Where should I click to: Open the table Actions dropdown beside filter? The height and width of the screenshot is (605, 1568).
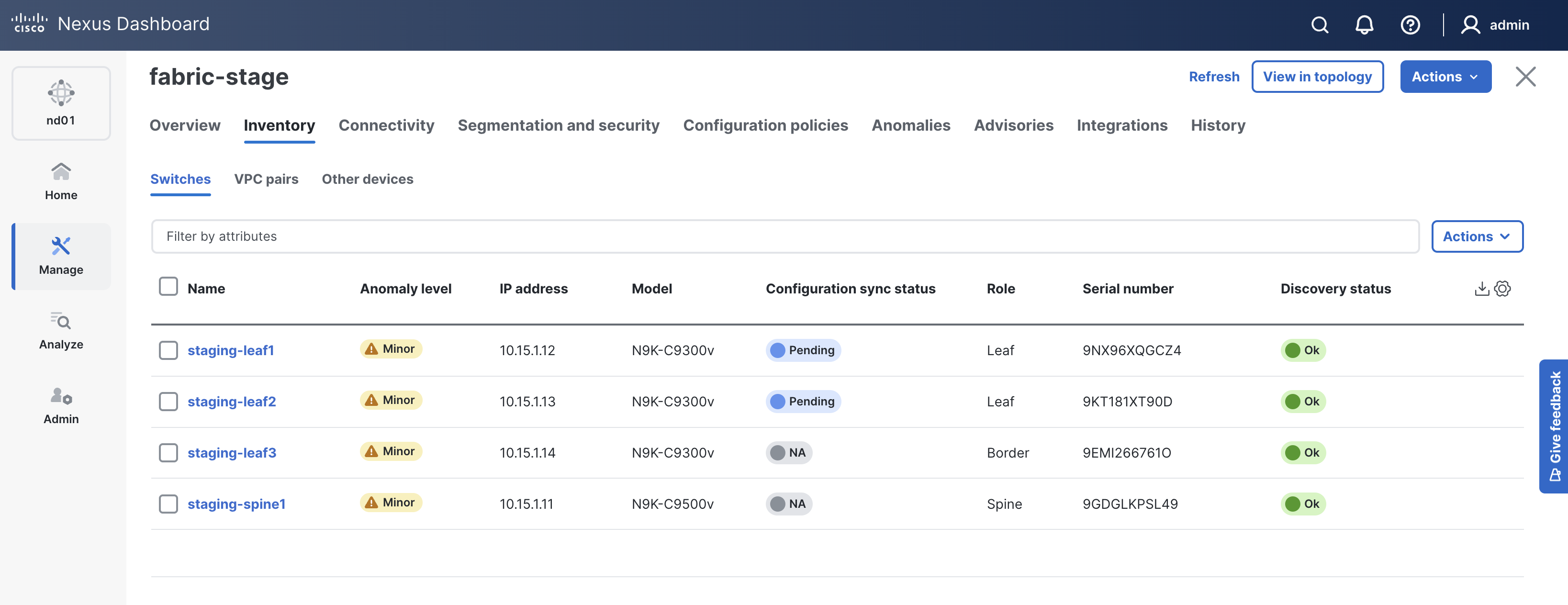point(1477,236)
